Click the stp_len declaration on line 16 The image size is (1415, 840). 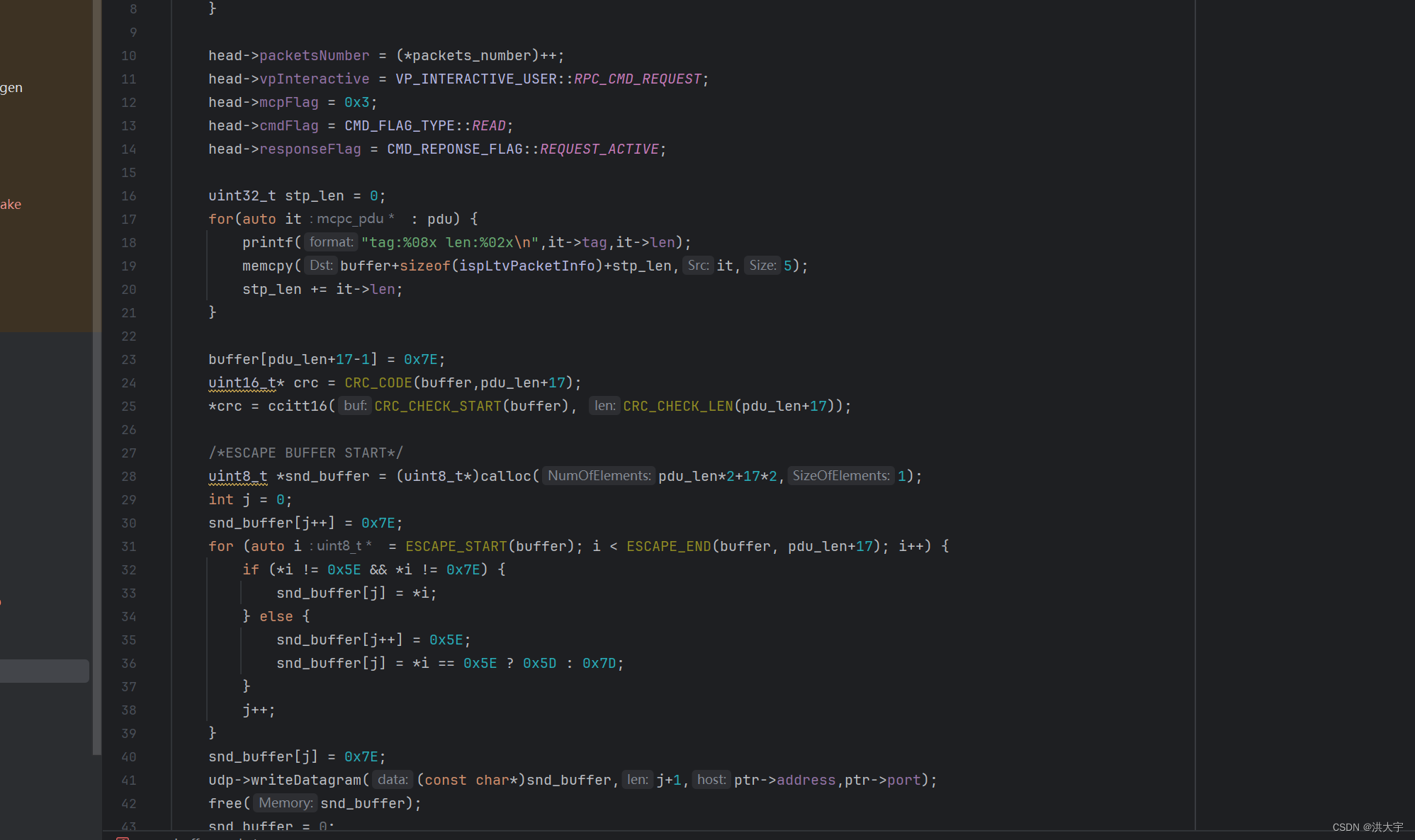pos(315,196)
